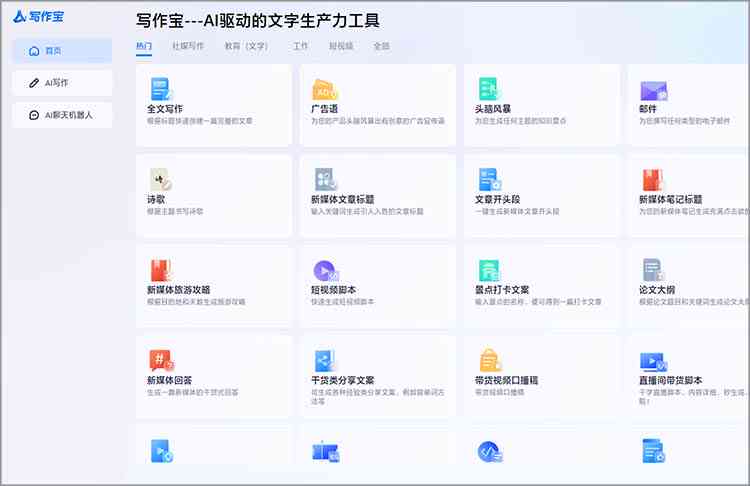The width and height of the screenshot is (750, 486).
Task: Open the 新媒体旅游攻略 icon
Action: pos(161,270)
